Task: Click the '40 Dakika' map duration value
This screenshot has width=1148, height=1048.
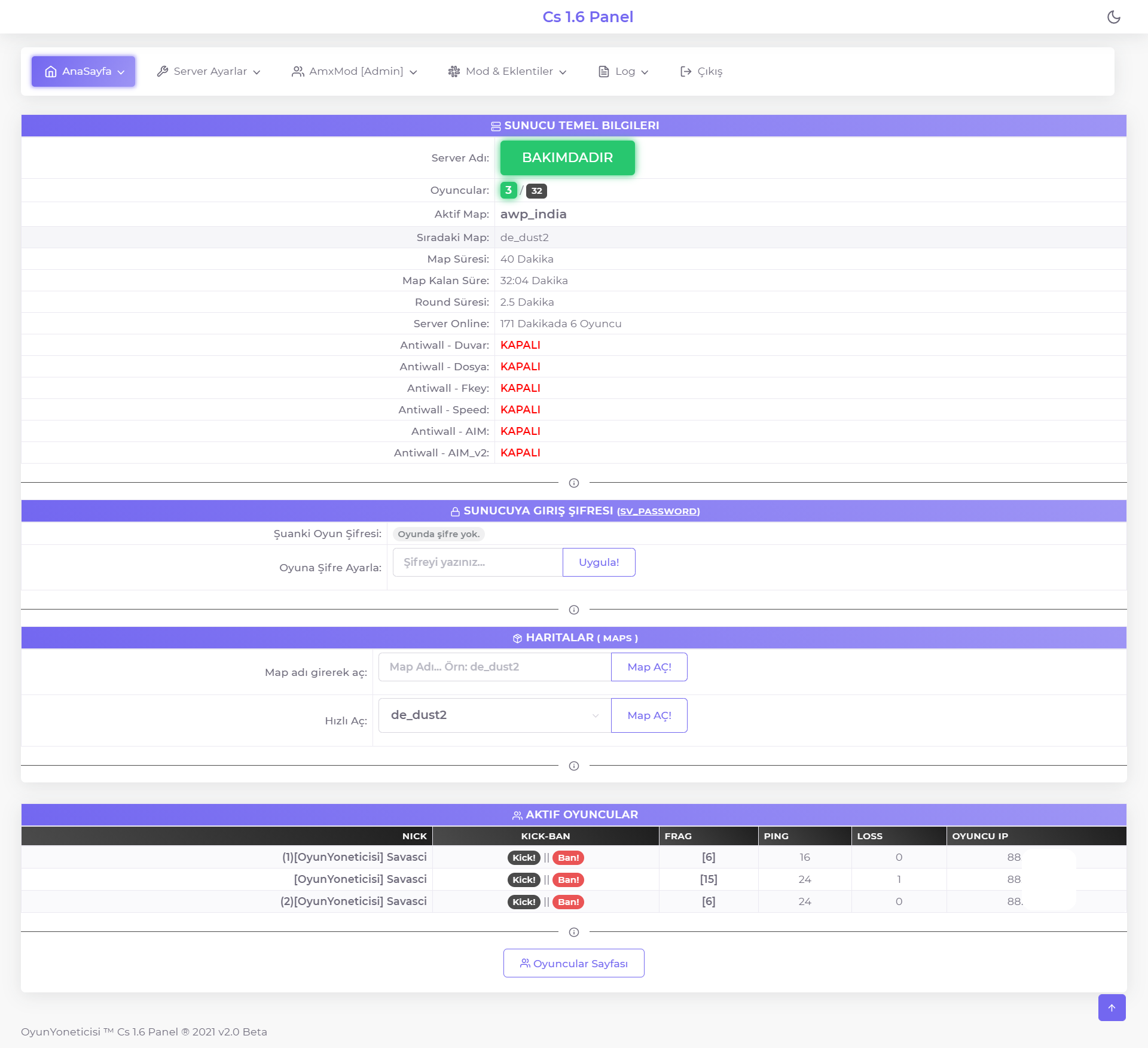Action: pos(527,259)
